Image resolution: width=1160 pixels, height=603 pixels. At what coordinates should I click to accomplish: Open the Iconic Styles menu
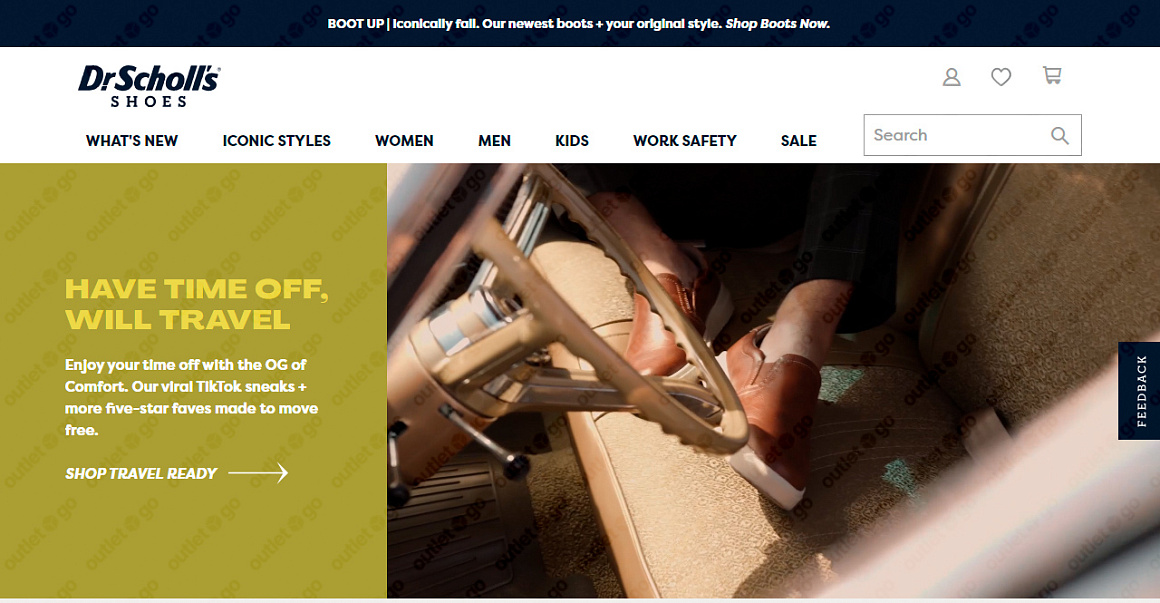[277, 141]
